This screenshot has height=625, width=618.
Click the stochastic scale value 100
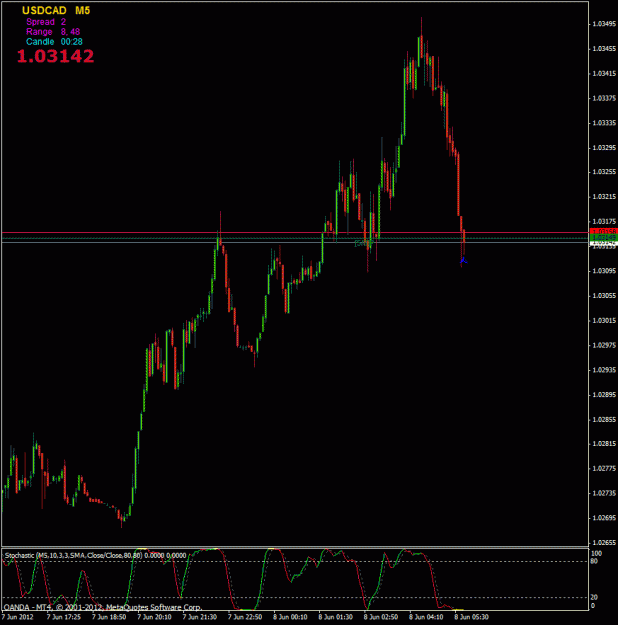(596, 554)
